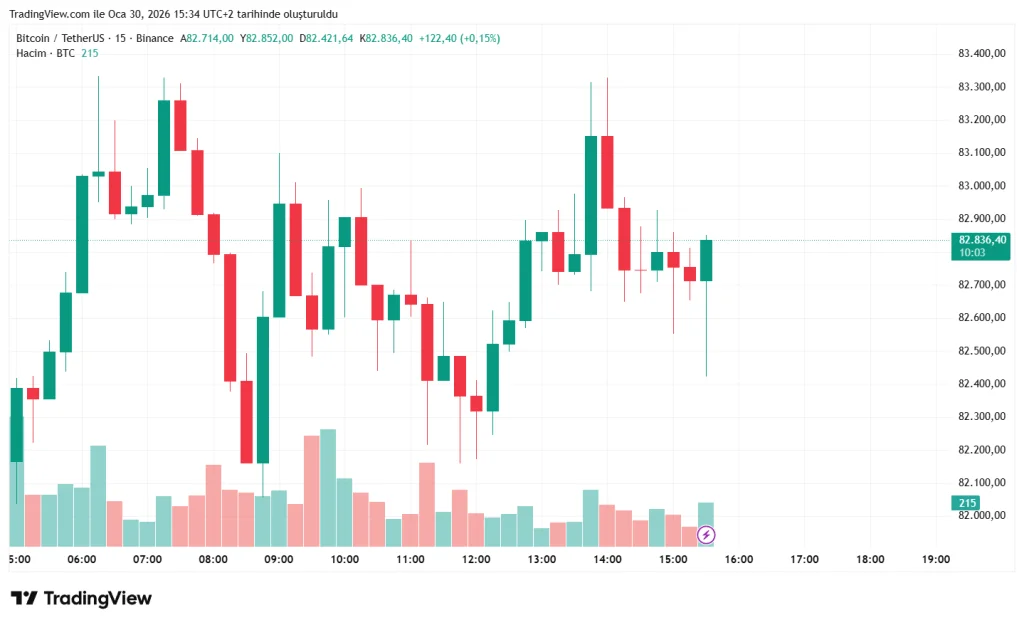The image size is (1024, 625).
Task: Click the 12:00 time axis label
Action: 475,560
